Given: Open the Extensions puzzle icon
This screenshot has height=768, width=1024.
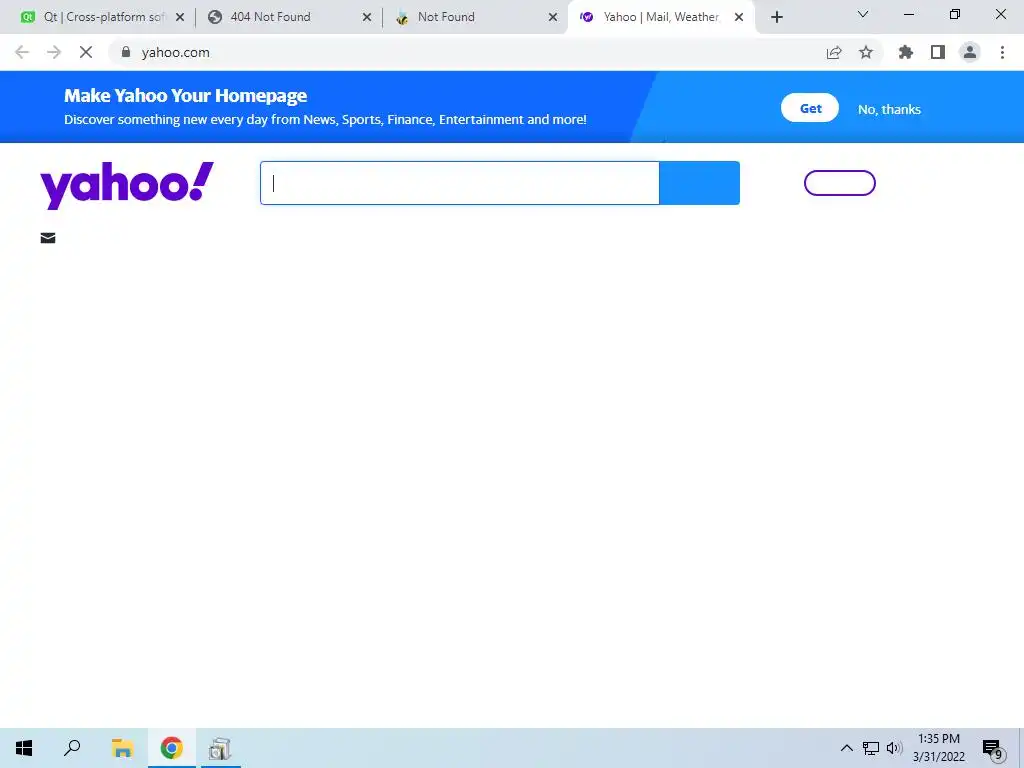Looking at the screenshot, I should (906, 52).
